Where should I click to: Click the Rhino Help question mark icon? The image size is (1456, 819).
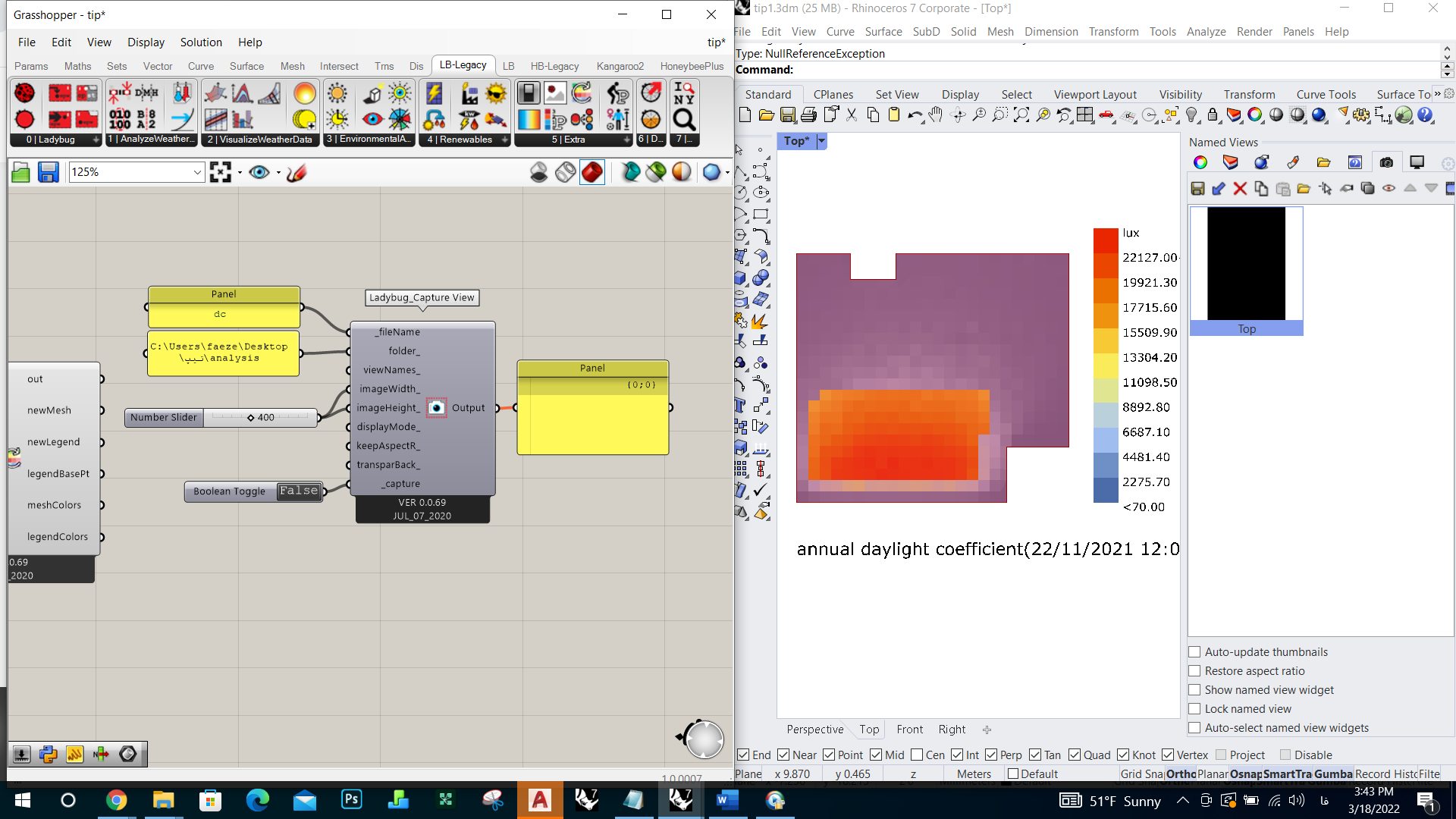point(1425,115)
